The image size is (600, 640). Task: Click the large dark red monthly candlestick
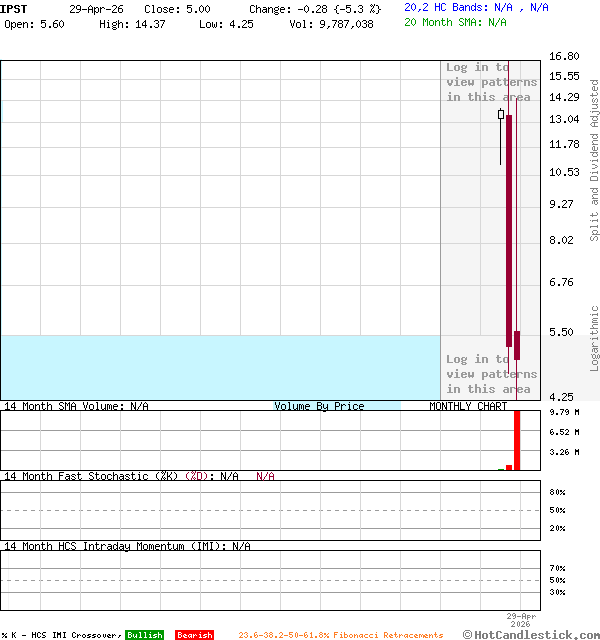tap(509, 230)
